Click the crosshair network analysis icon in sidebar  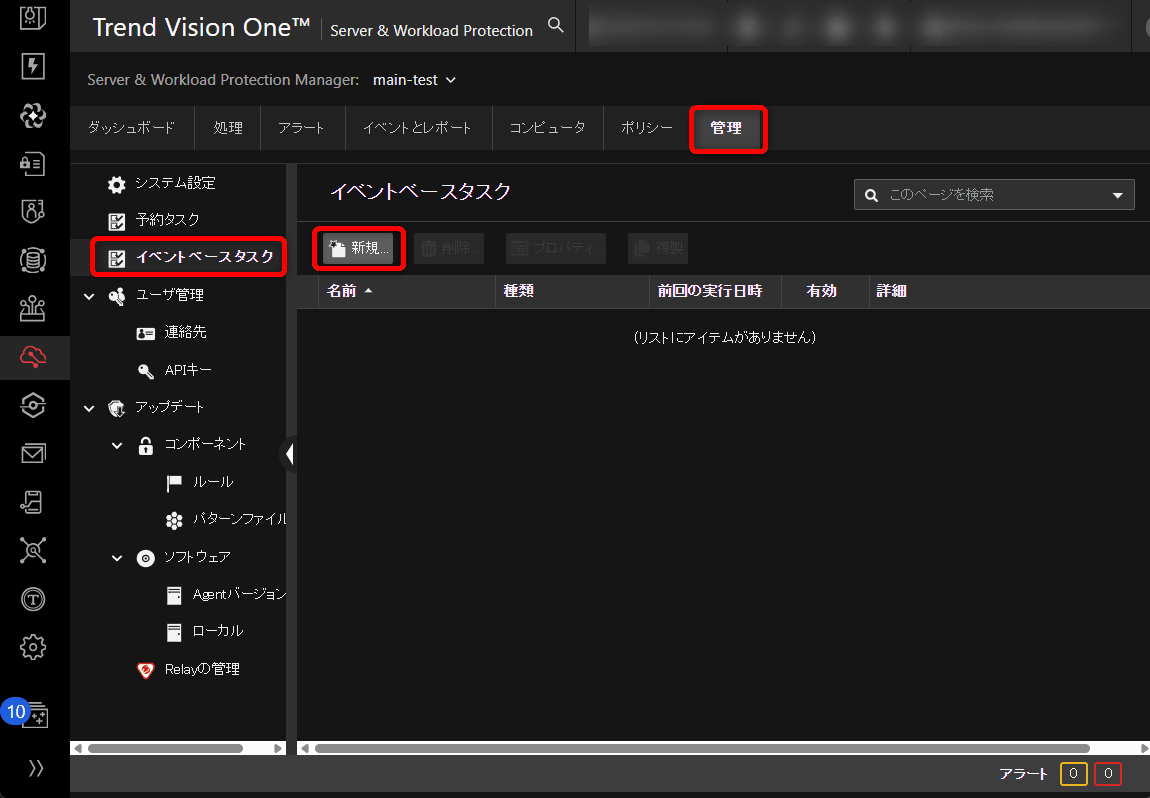click(33, 550)
